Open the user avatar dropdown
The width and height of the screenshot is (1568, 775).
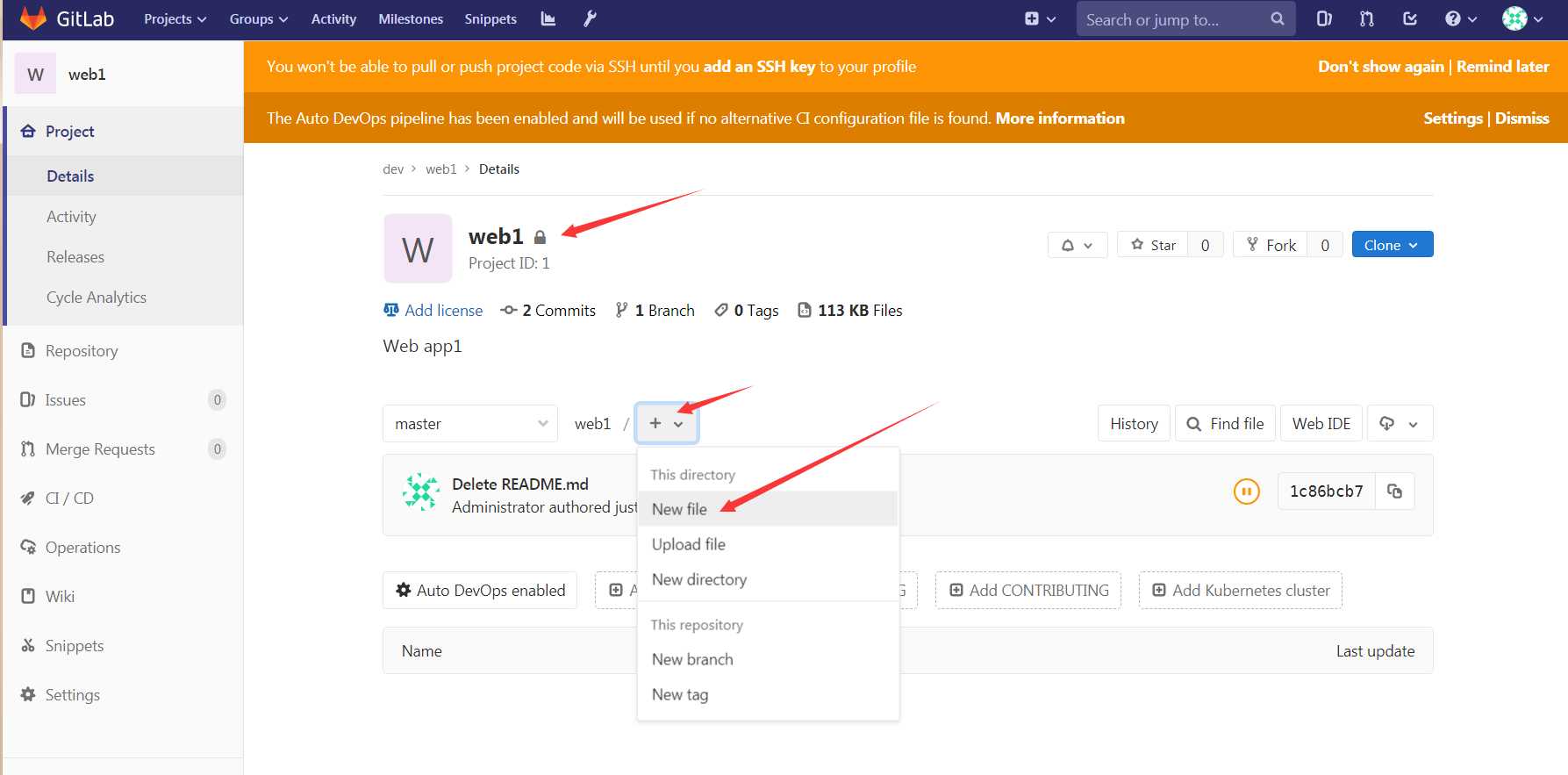coord(1522,18)
